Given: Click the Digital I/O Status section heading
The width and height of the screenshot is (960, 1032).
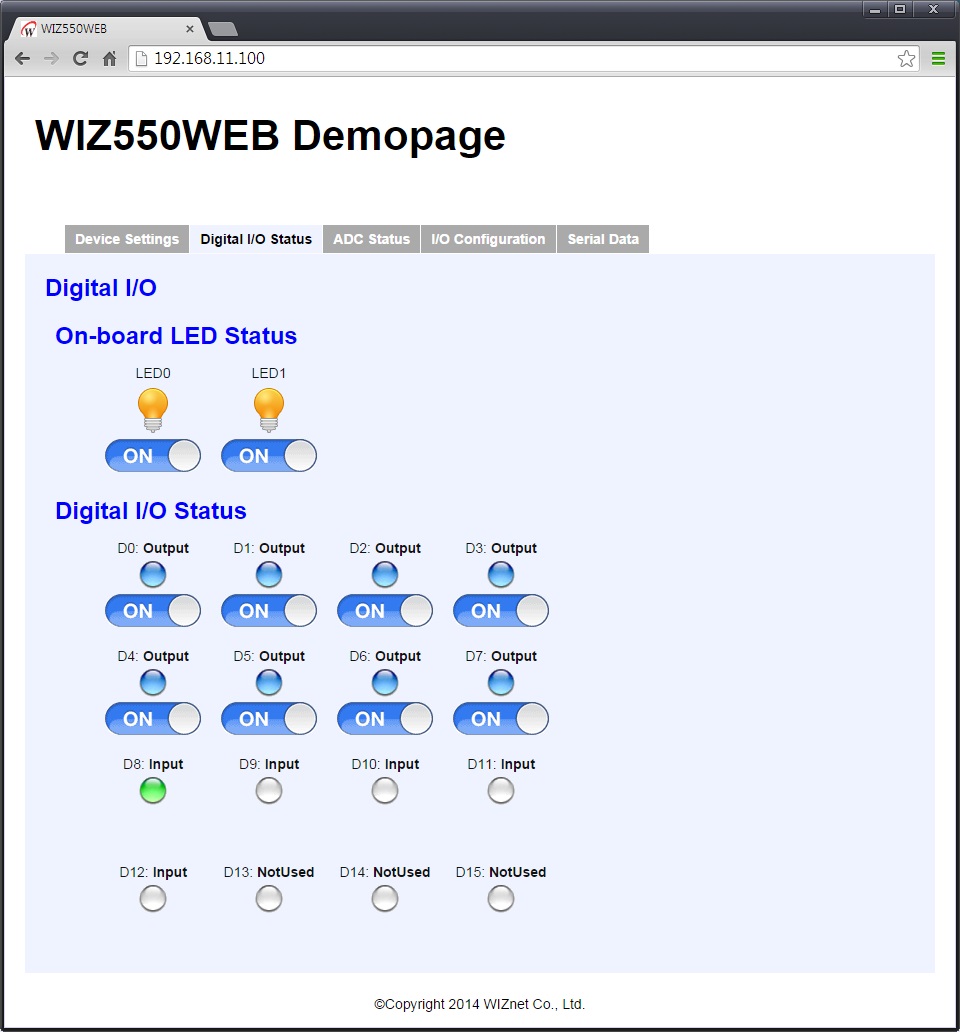Looking at the screenshot, I should point(151,511).
